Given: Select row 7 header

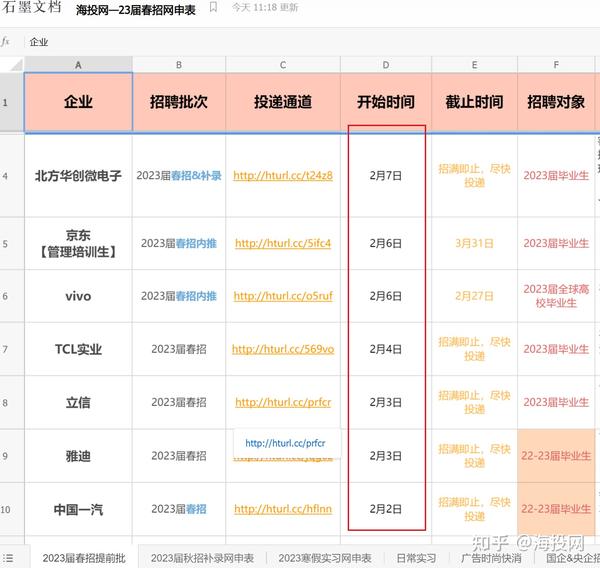Looking at the screenshot, I should point(12,349).
